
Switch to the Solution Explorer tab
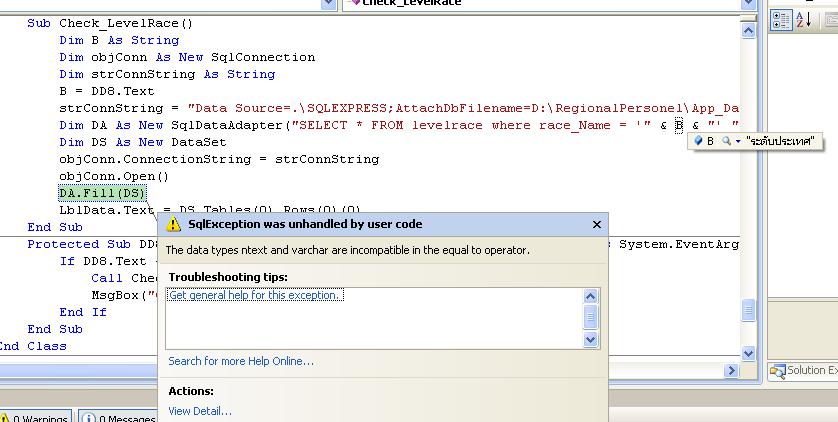(803, 370)
